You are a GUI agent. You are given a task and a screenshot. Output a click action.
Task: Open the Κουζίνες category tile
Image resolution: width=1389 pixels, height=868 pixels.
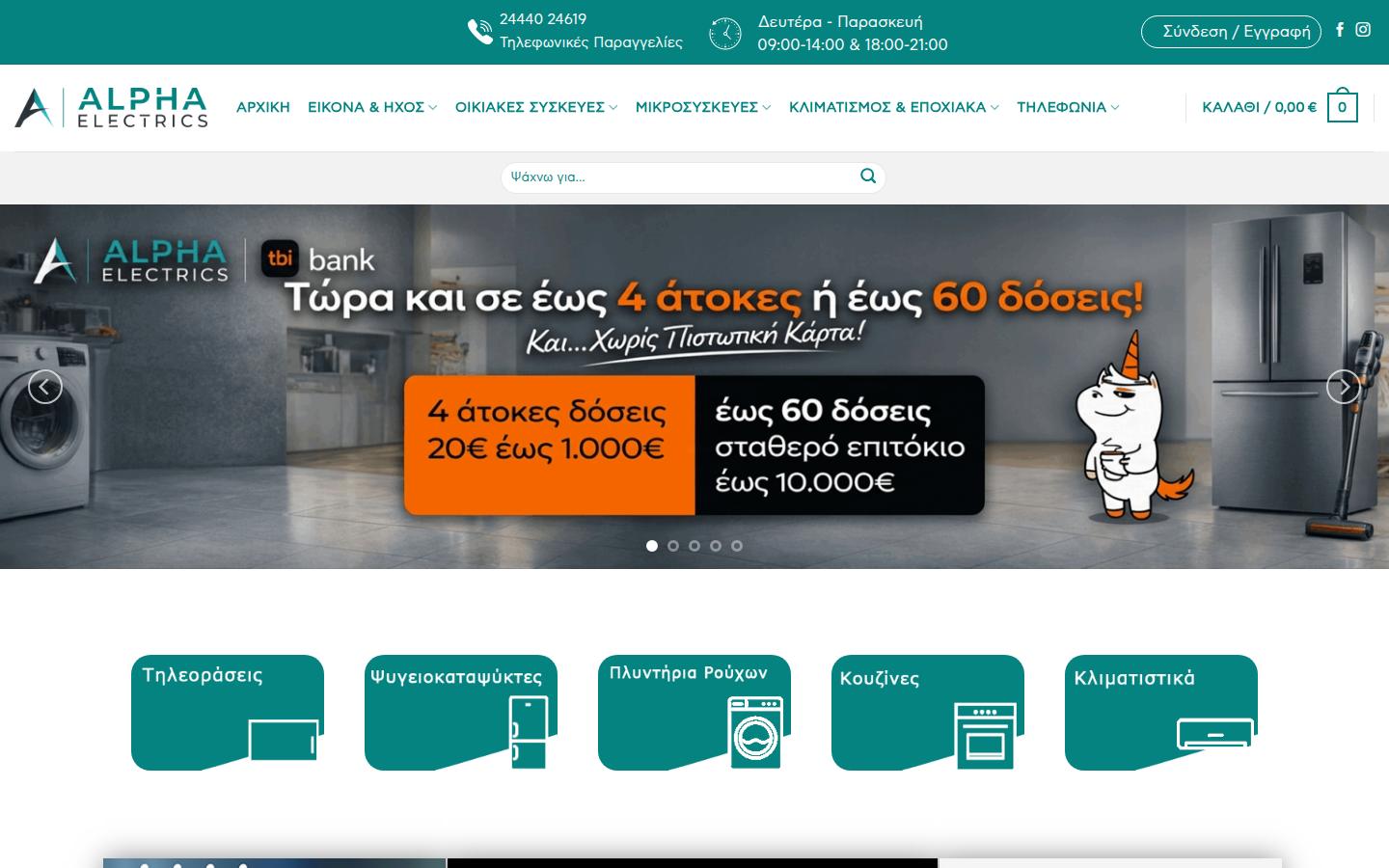coord(928,713)
